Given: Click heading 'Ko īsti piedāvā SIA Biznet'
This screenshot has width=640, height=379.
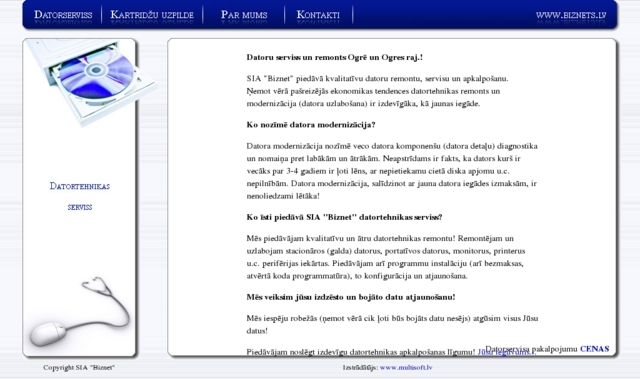Looking at the screenshot, I should click(x=344, y=217).
